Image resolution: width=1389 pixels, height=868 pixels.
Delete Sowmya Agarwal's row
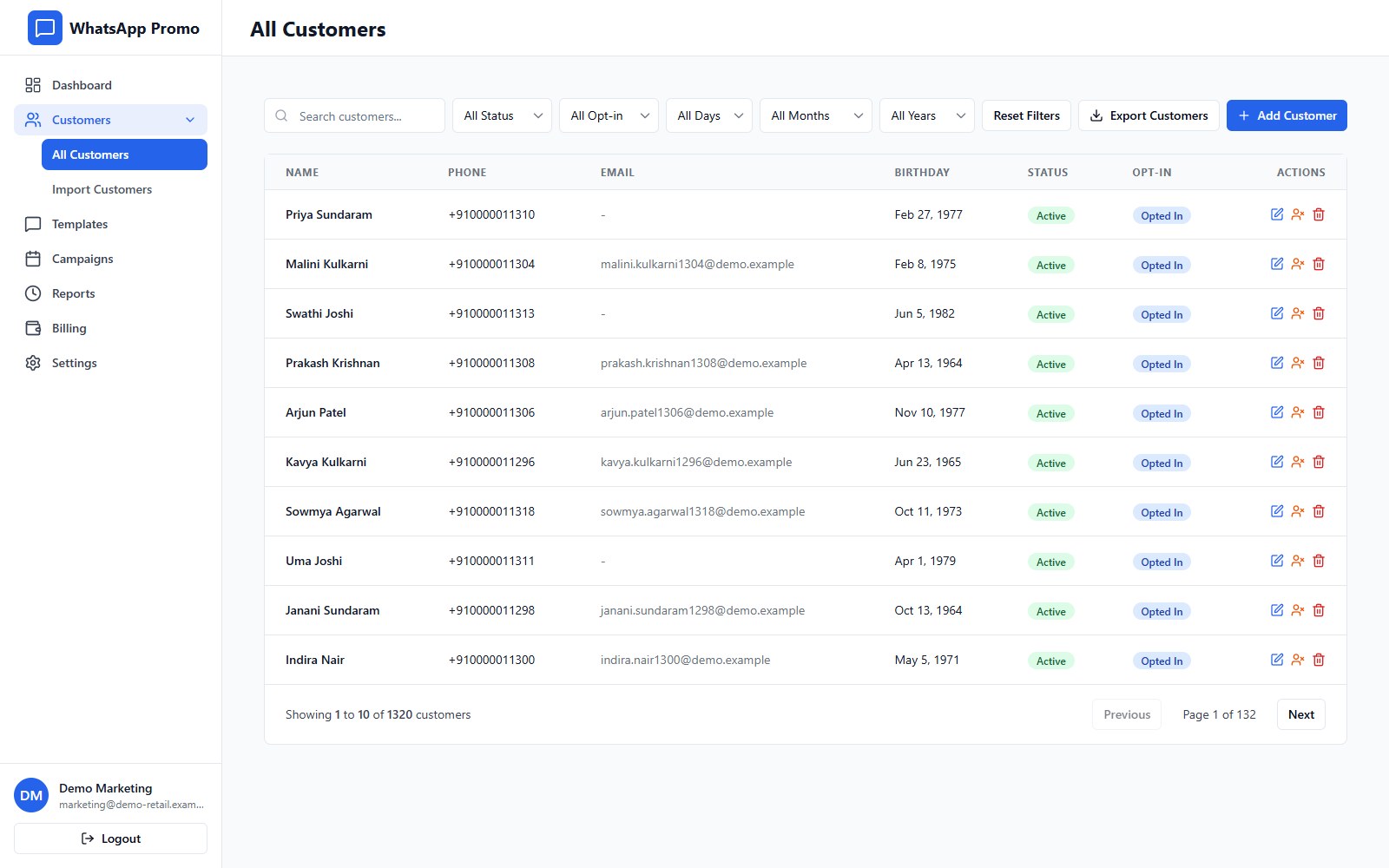pyautogui.click(x=1319, y=511)
